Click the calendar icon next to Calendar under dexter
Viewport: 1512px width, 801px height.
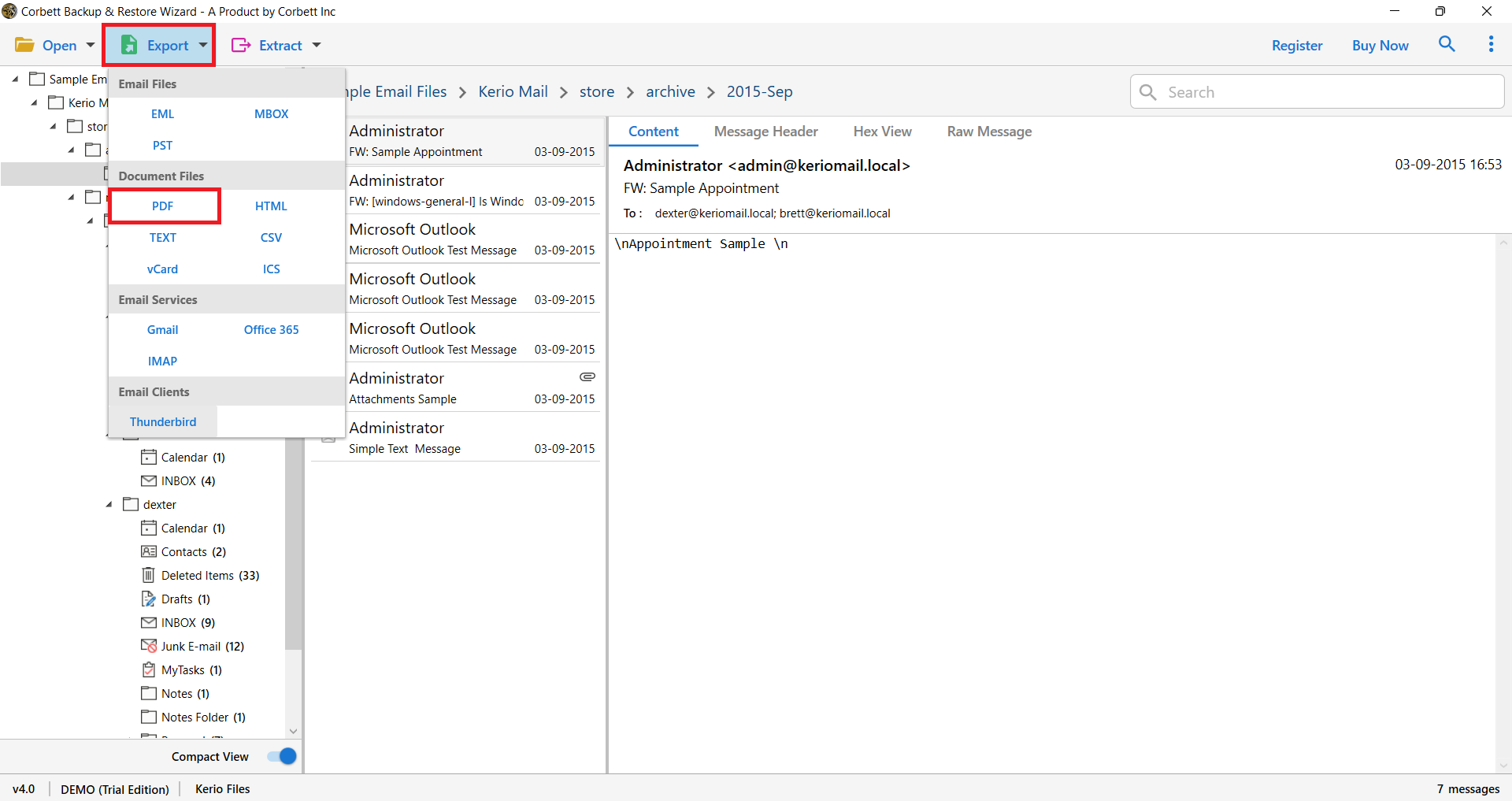[149, 528]
